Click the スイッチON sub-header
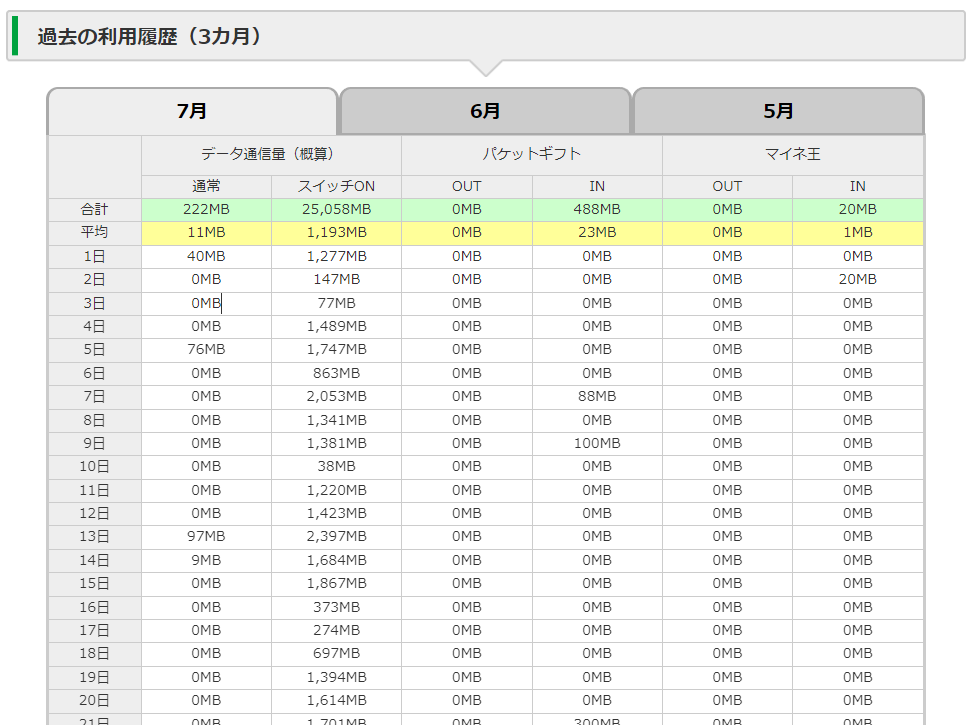Screen dimensions: 975x725 pos(336,186)
